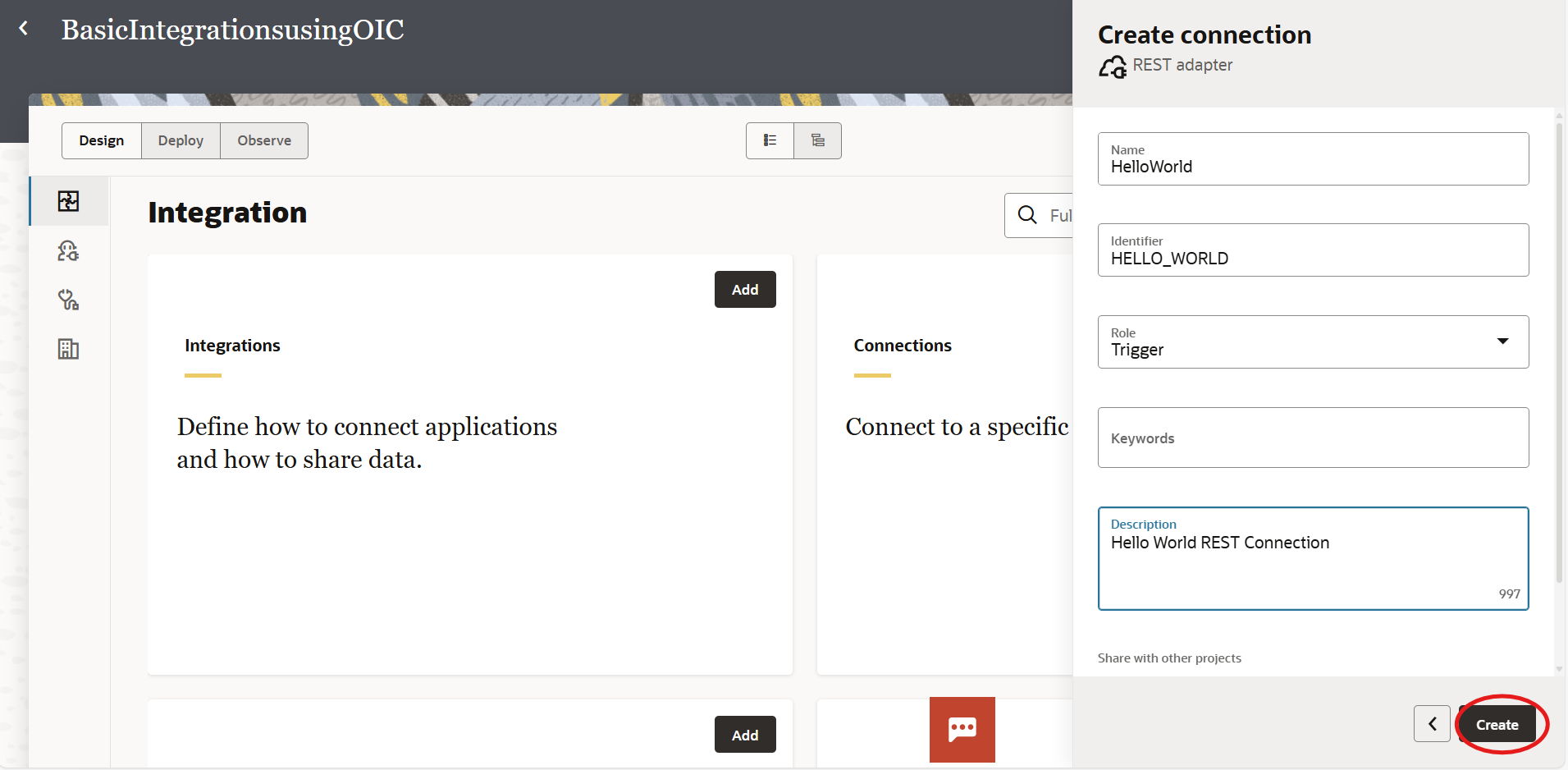Collapse the Create connection panel with back chevron
Image resolution: width=1568 pixels, height=770 pixels.
click(1432, 723)
